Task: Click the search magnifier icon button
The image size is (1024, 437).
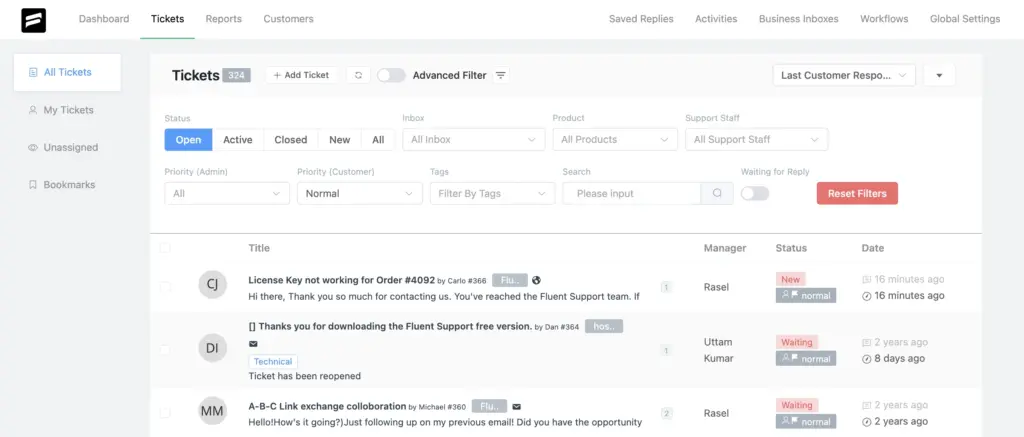Action: (717, 193)
